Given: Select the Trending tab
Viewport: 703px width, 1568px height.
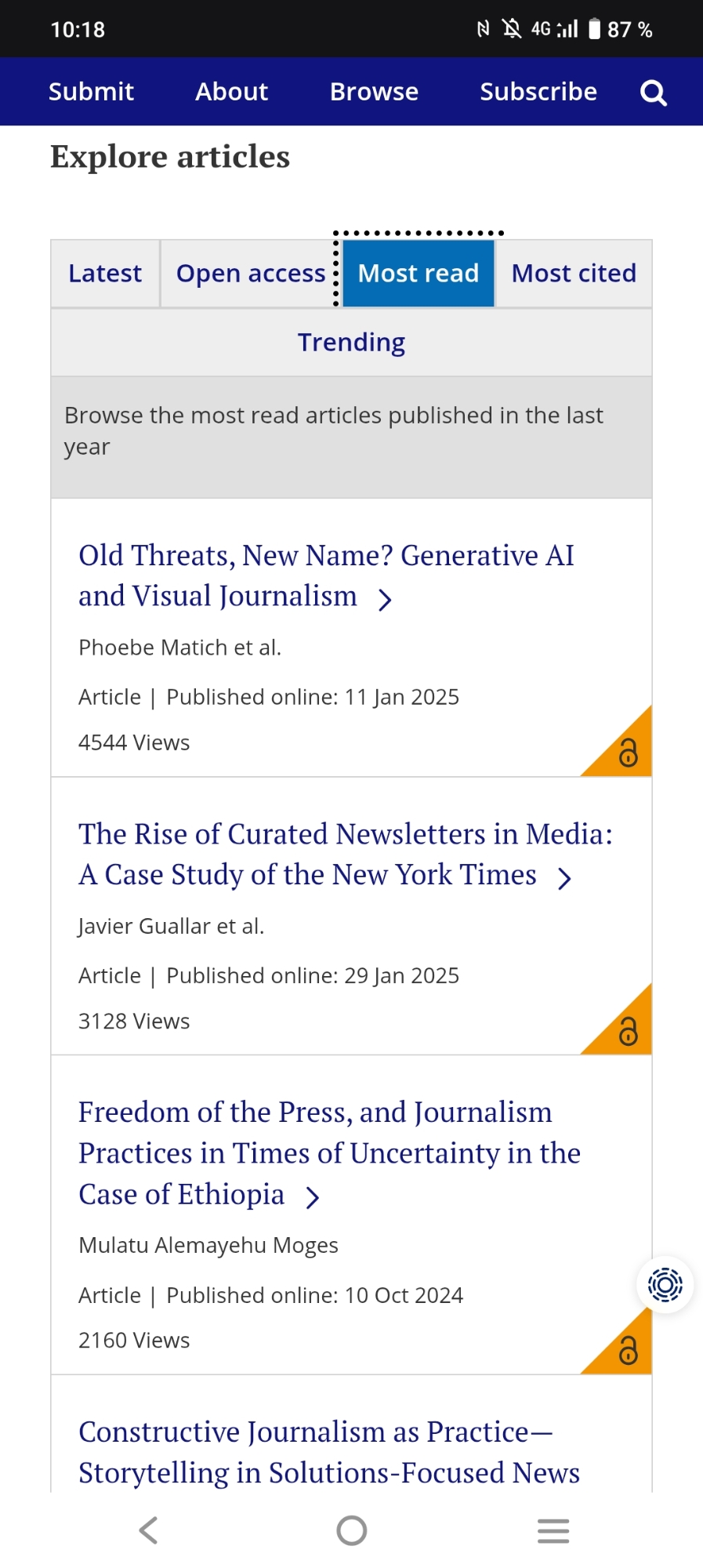Looking at the screenshot, I should [351, 343].
